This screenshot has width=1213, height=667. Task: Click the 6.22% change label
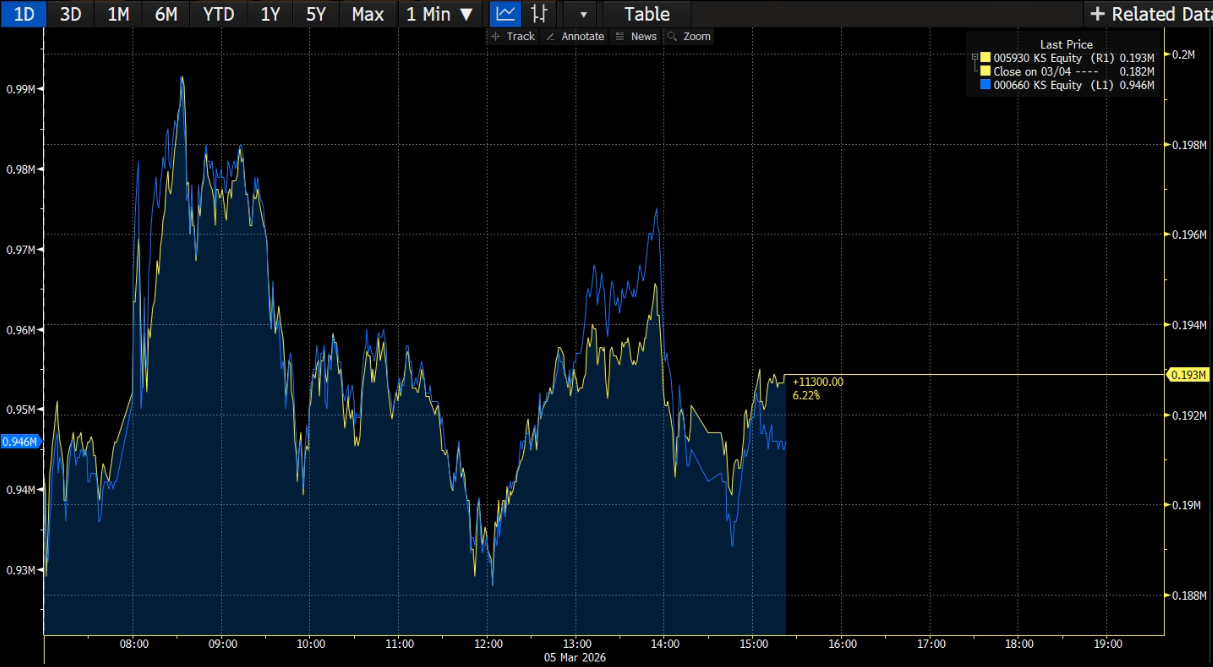pos(806,395)
